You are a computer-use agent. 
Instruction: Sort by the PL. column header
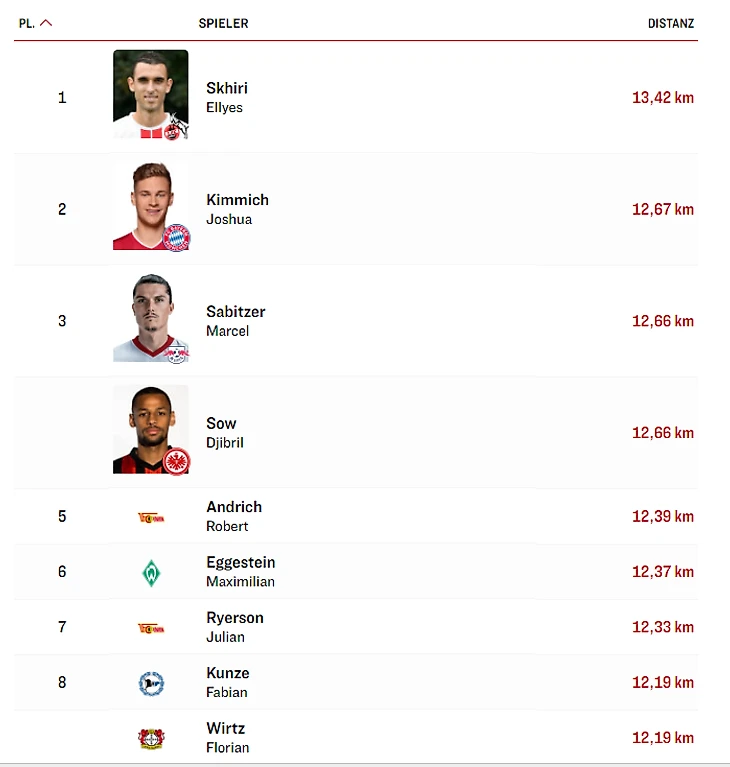pyautogui.click(x=27, y=23)
